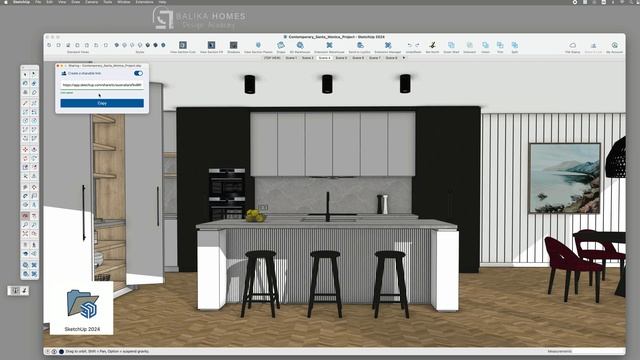640x360 pixels.
Task: Choose the Line drawing tool
Action: 25,103
